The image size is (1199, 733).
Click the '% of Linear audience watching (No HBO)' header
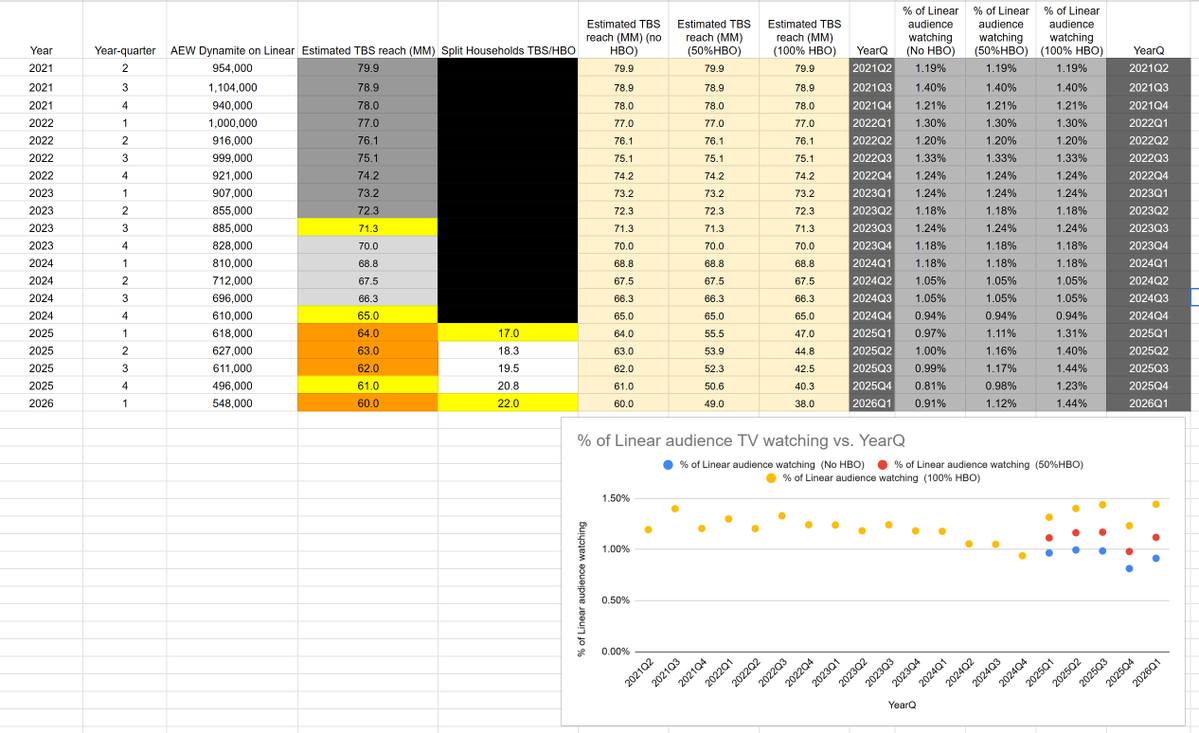click(930, 31)
